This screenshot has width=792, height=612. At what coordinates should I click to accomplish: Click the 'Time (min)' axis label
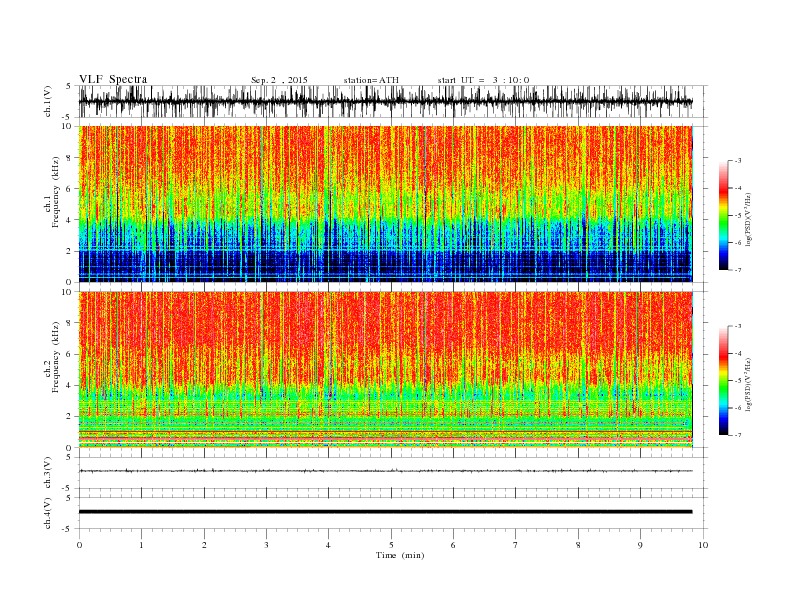400,555
